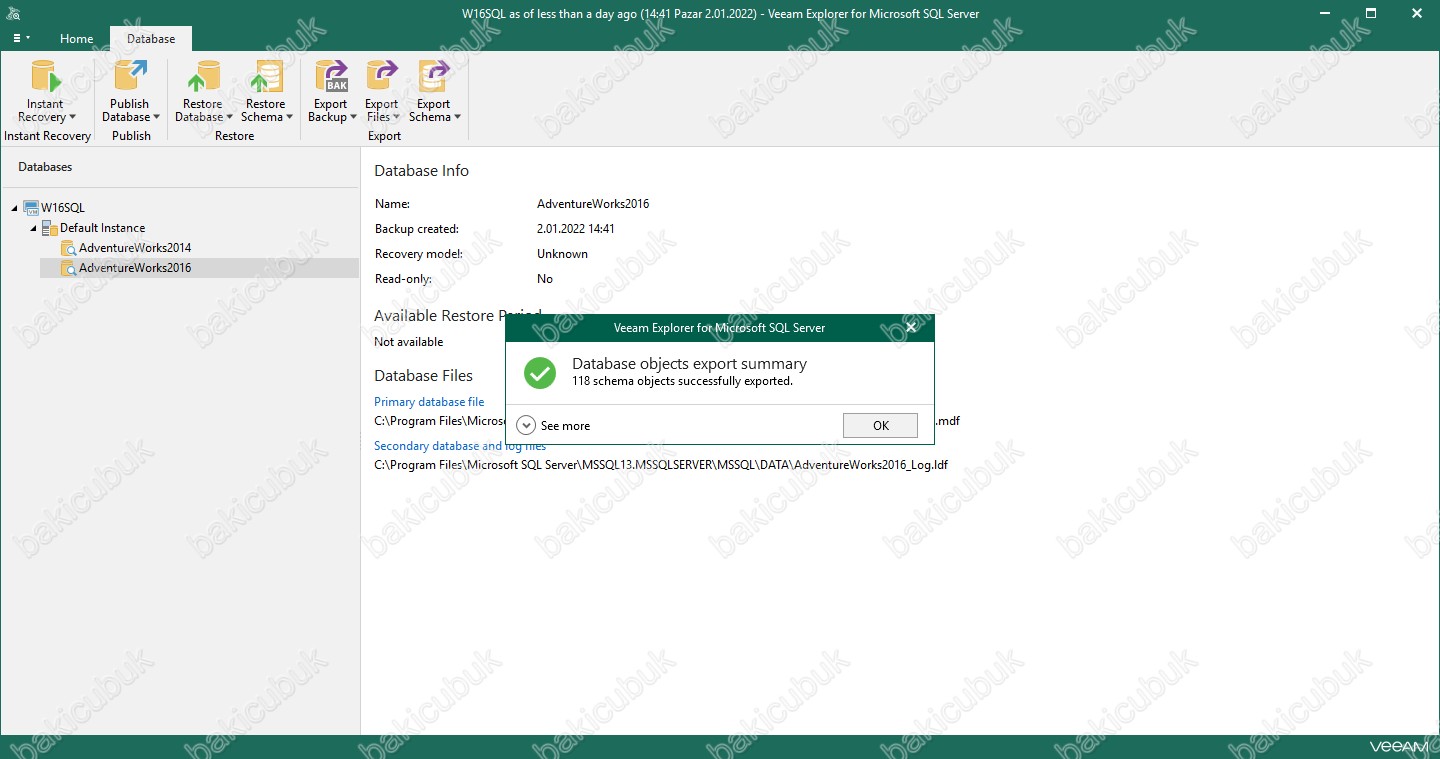
Task: Click the Veeam logo in status bar
Action: [1398, 747]
